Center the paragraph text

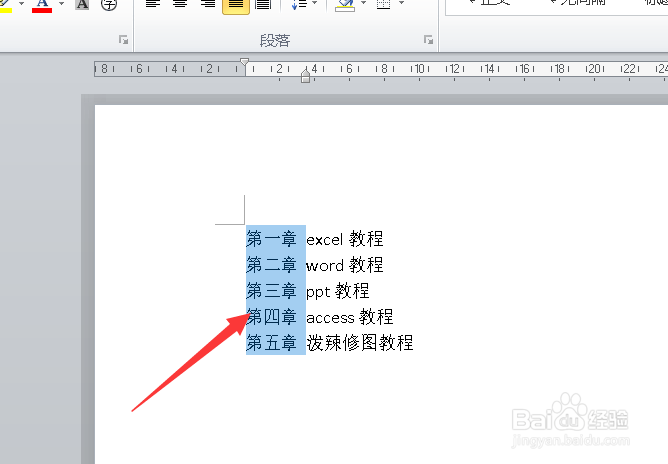tap(180, 4)
